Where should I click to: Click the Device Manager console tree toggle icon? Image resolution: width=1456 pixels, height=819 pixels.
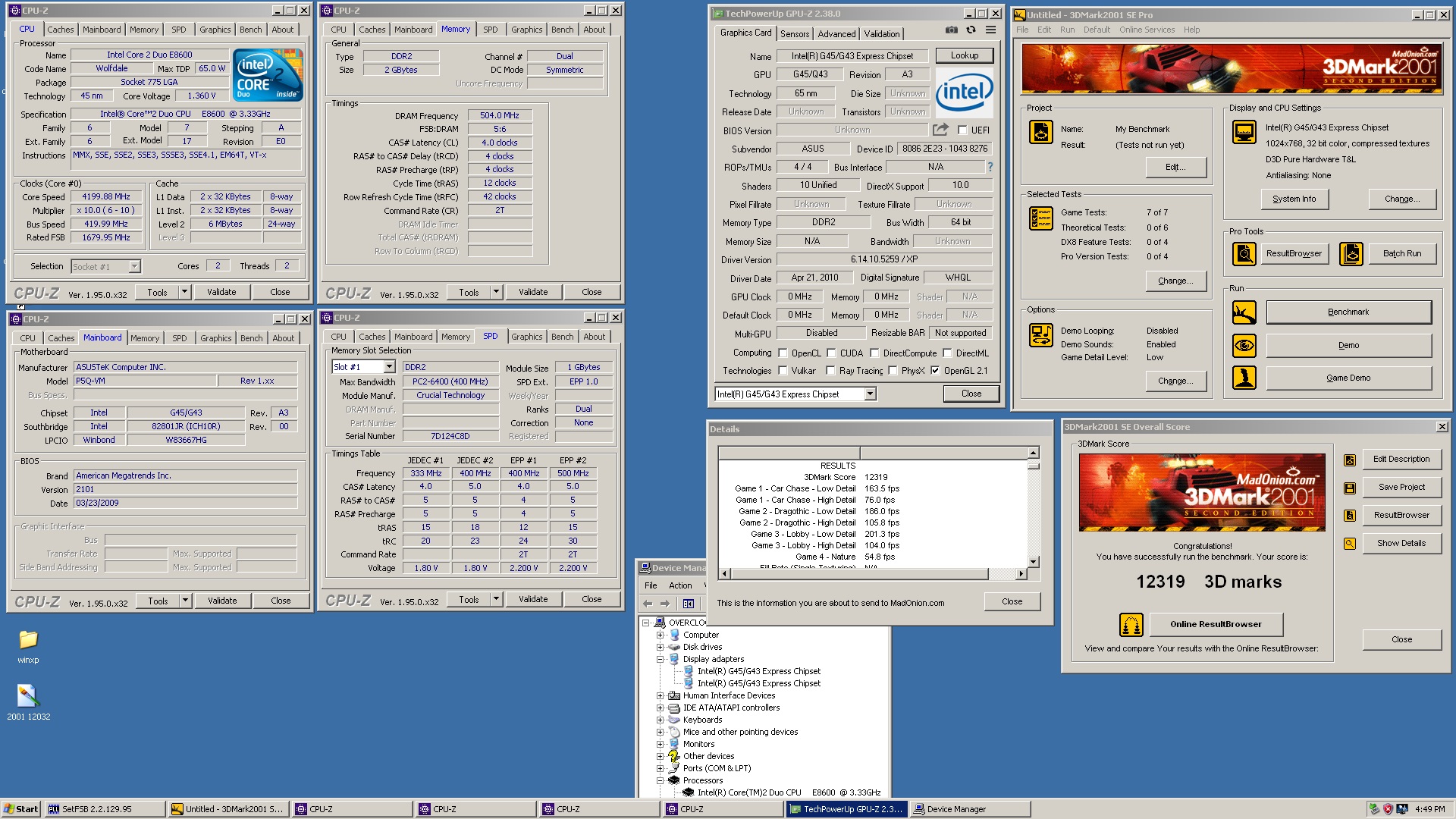point(688,604)
